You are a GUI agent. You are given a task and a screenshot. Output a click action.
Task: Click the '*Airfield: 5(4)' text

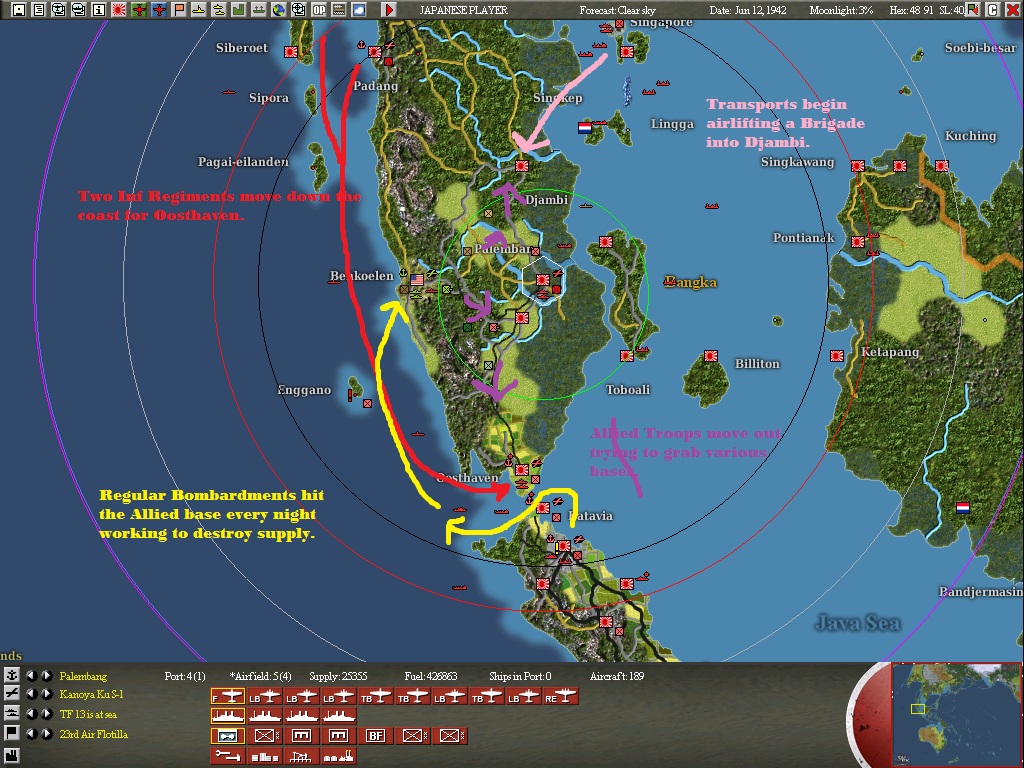tap(261, 676)
